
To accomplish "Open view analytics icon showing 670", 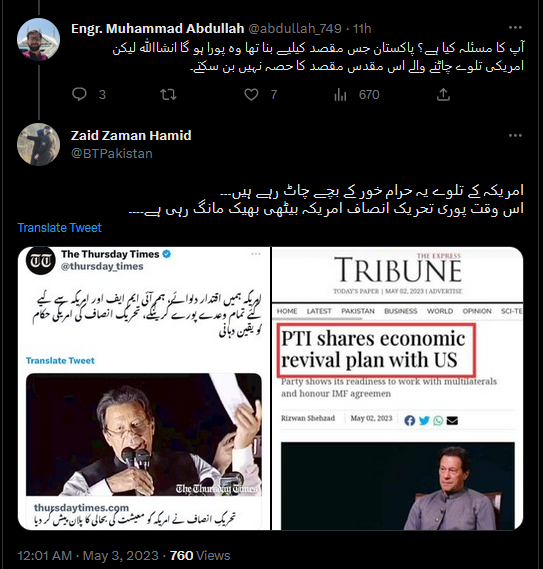I will pos(340,95).
